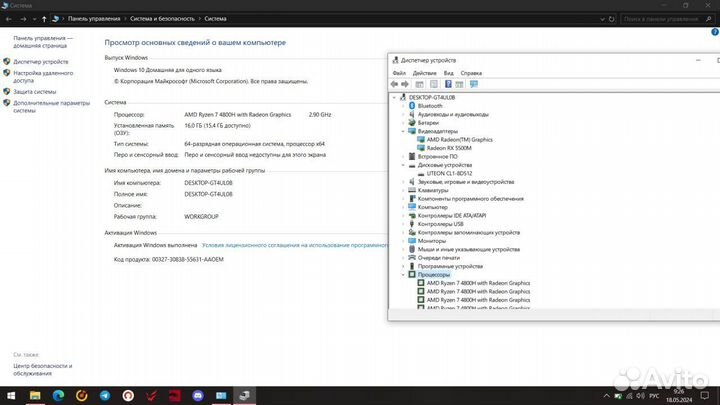Screen dimensions: 720x405
Task: Click the Forward arrow in Device Manager toolbar
Action: (x=405, y=84)
